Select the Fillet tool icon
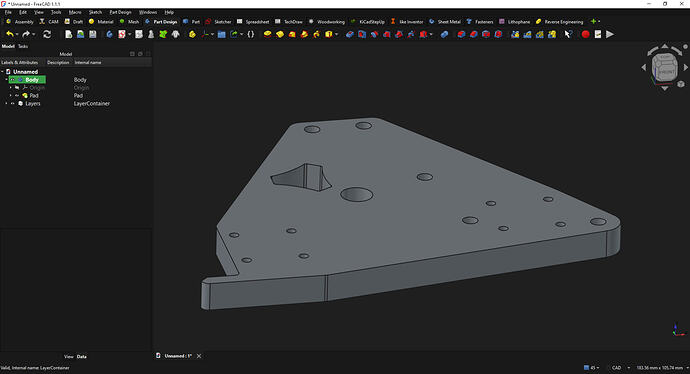The height and width of the screenshot is (374, 690). (461, 34)
